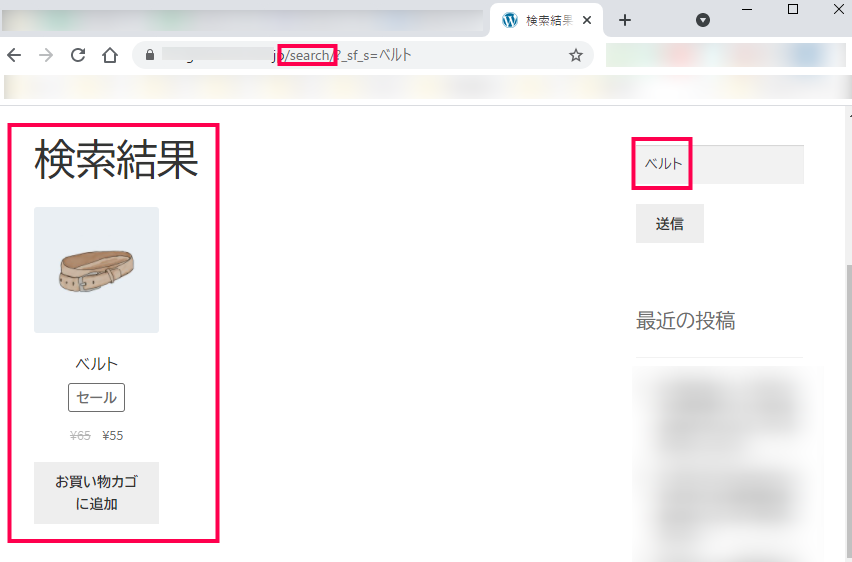852x562 pixels.
Task: Click the search field containing ベルト
Action: click(x=719, y=164)
